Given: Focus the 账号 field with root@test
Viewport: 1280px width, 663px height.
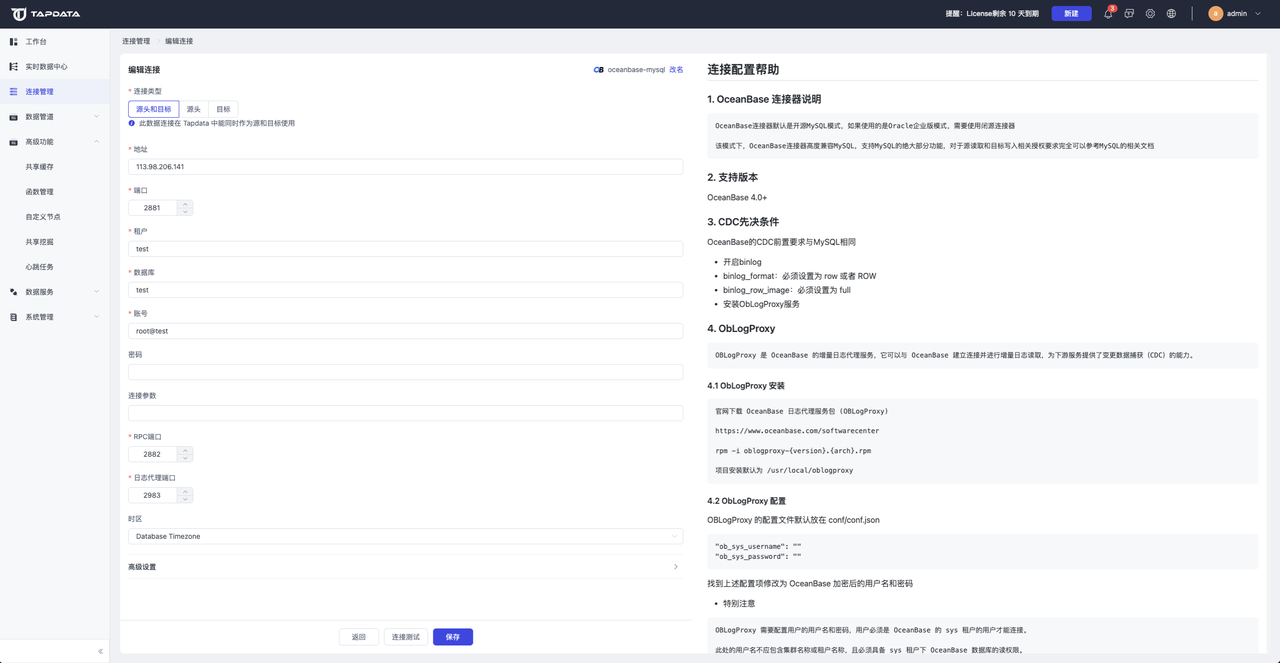Looking at the screenshot, I should [x=406, y=331].
